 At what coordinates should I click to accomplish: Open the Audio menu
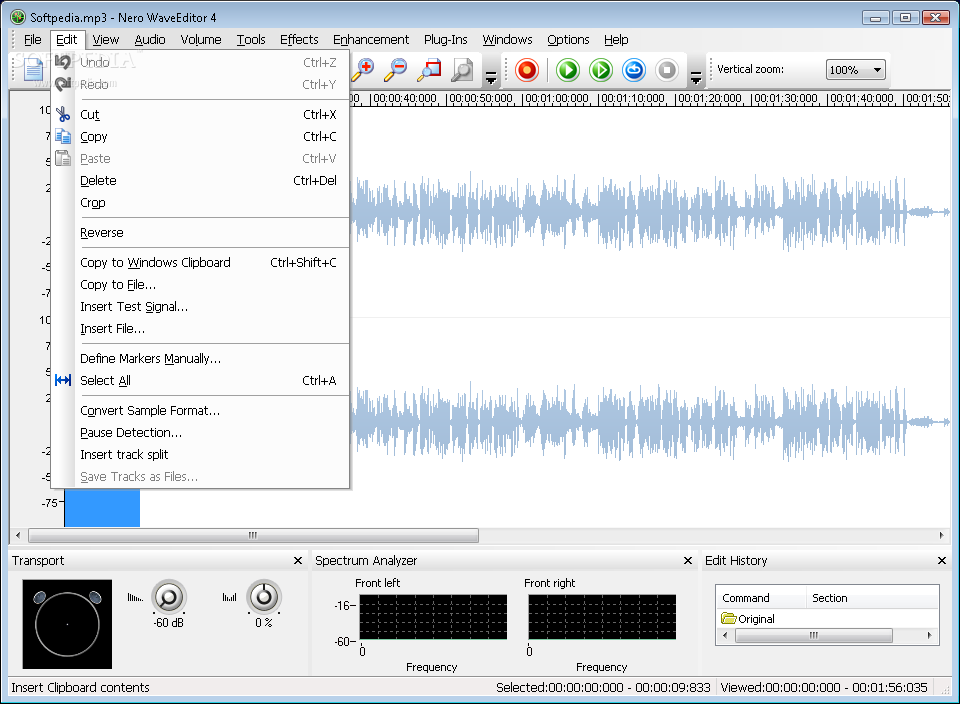tap(150, 40)
